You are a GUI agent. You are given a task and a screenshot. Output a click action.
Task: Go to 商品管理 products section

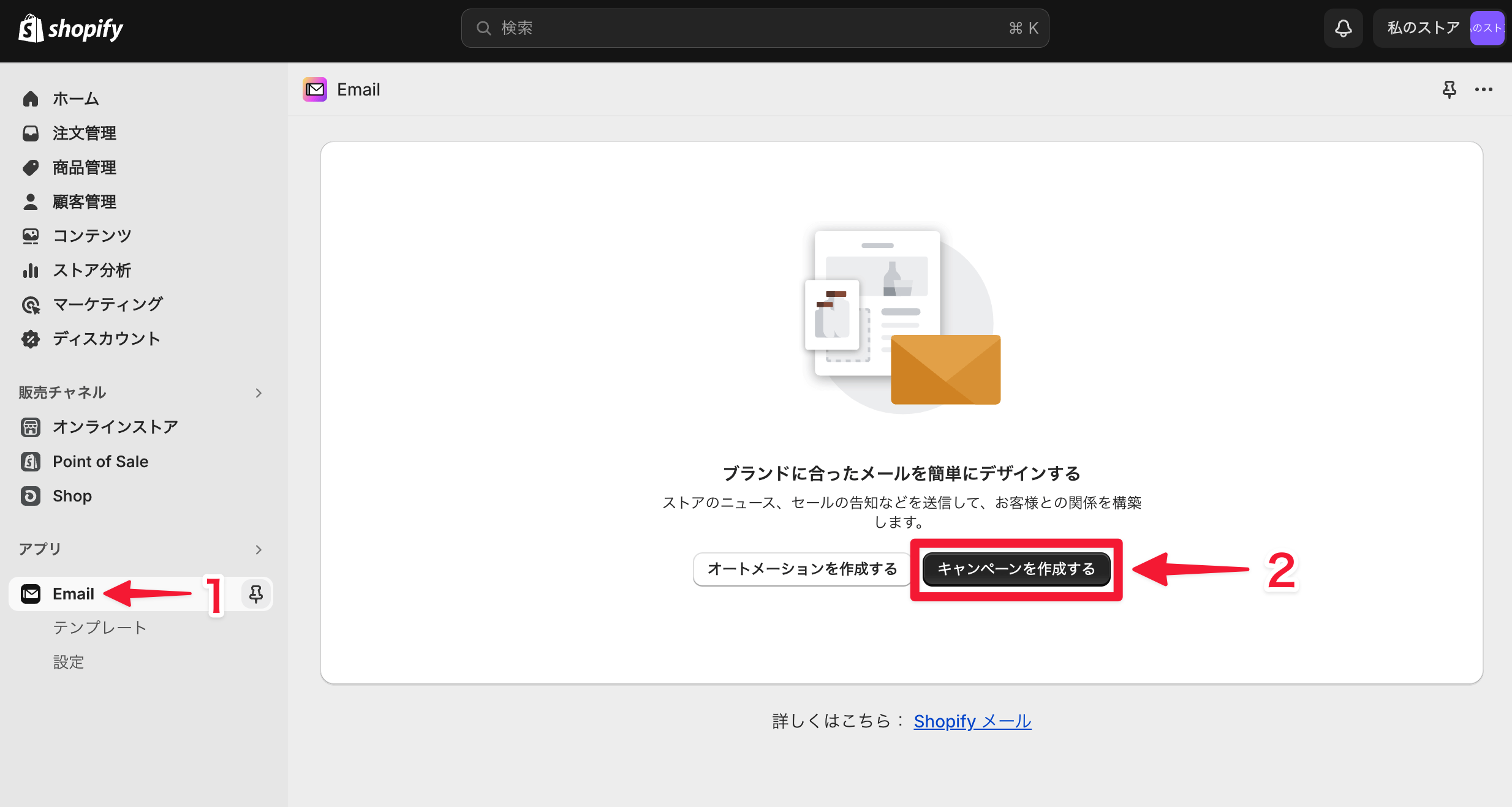click(x=84, y=167)
